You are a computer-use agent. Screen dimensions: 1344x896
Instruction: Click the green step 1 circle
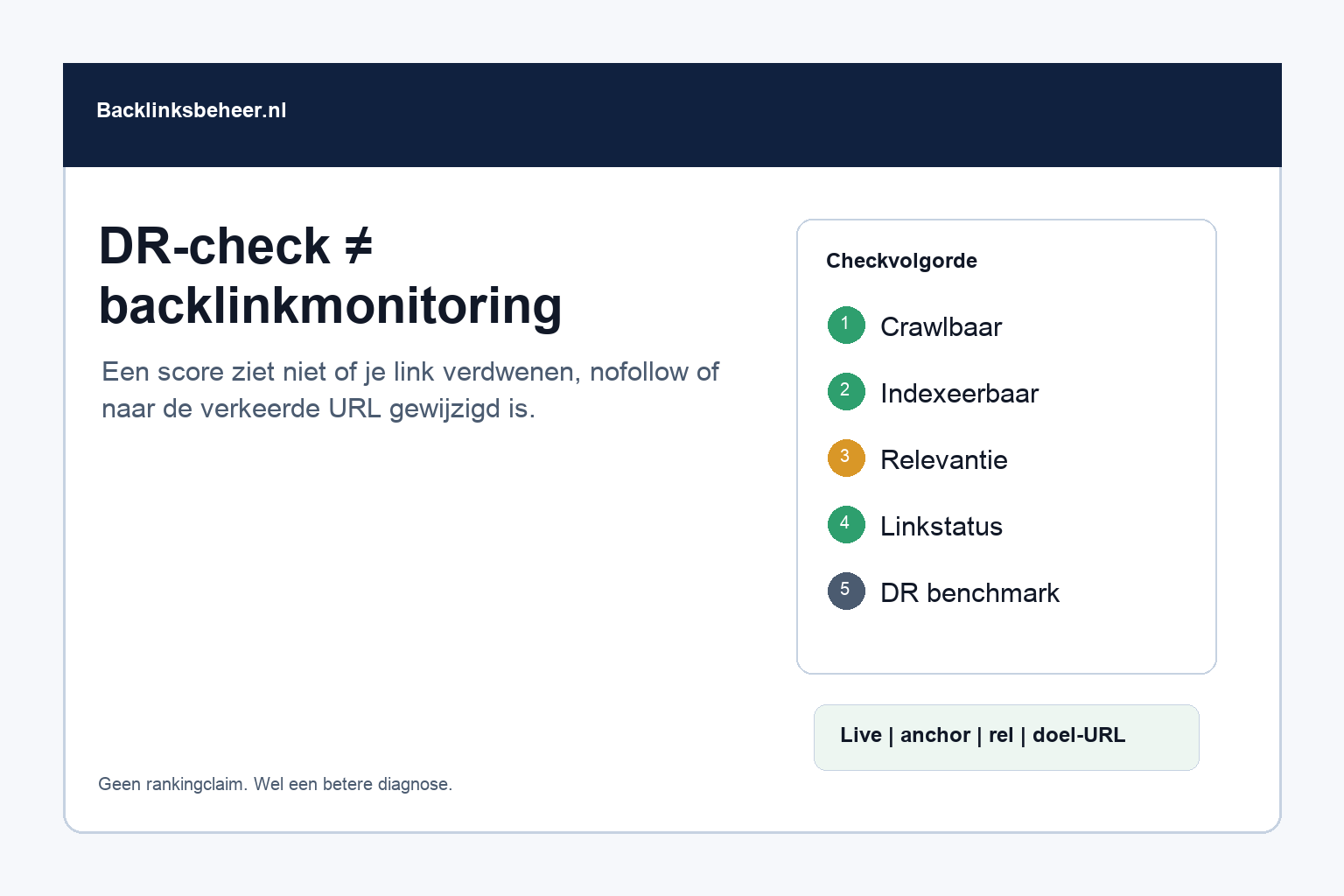click(846, 325)
